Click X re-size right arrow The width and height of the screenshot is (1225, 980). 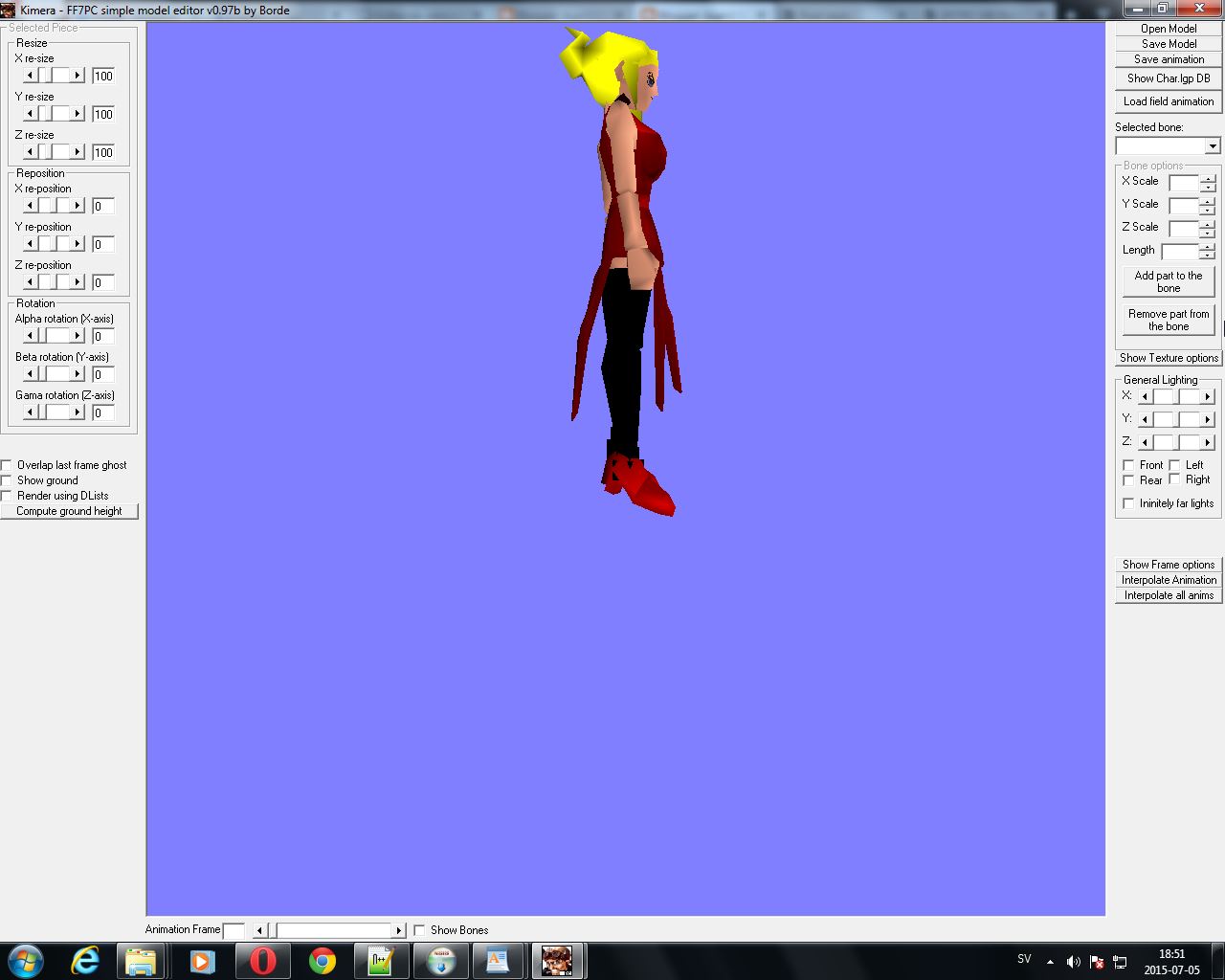(x=78, y=76)
